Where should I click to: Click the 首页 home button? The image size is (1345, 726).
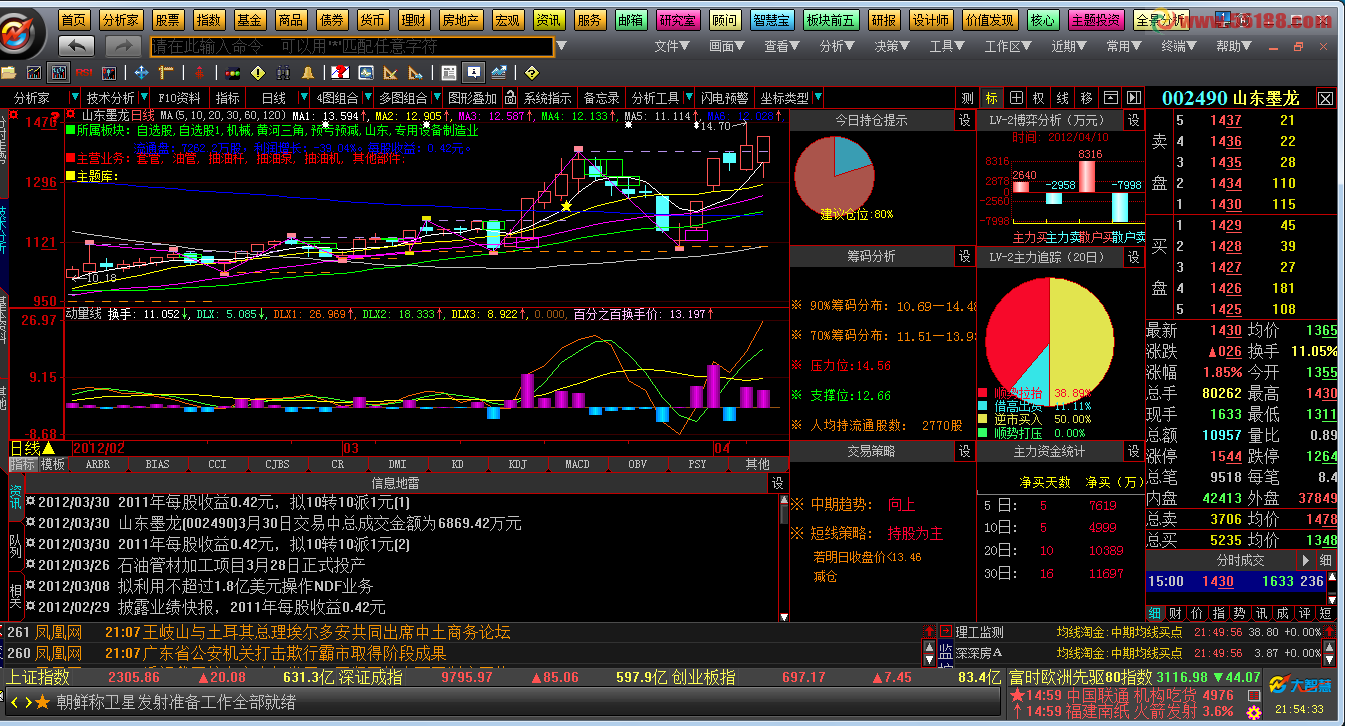tap(74, 20)
